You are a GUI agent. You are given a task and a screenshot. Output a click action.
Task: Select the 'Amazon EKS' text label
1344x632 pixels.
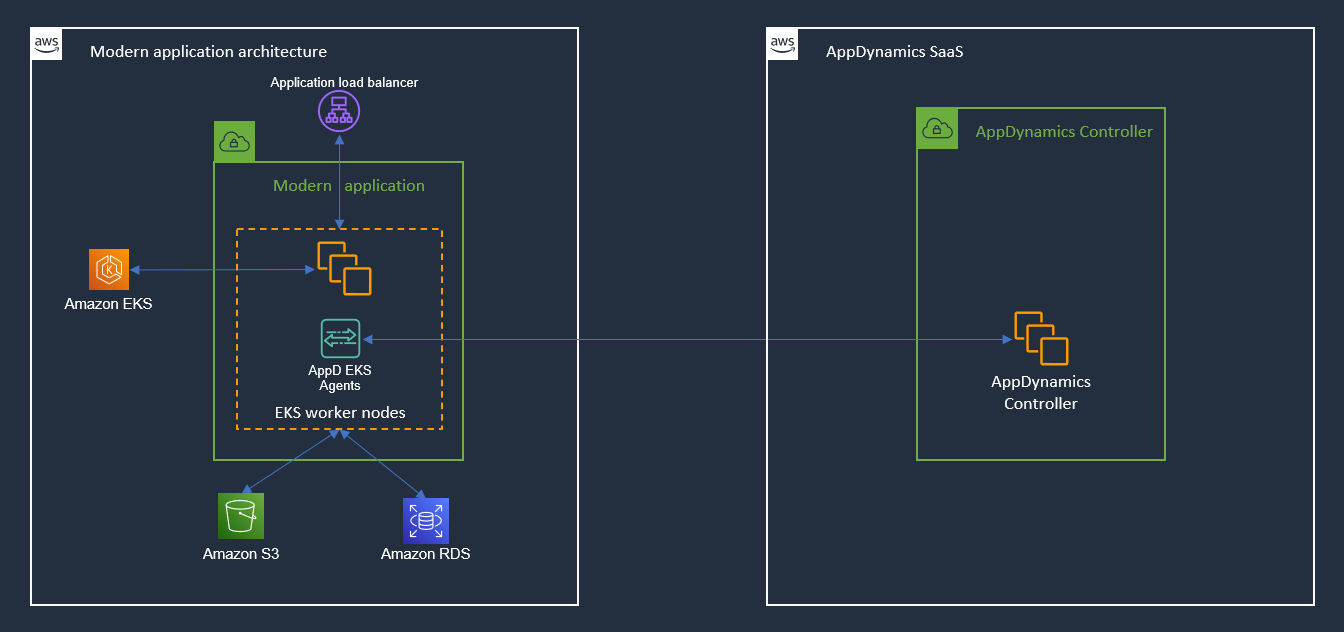(x=108, y=303)
